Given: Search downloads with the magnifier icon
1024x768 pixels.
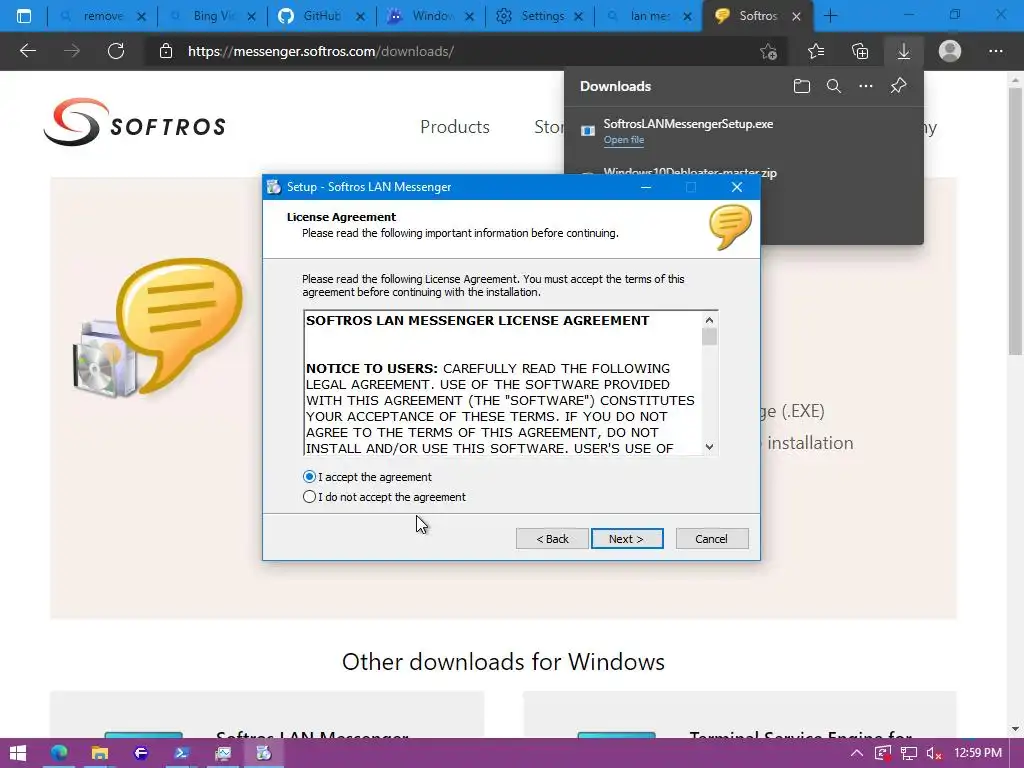Looking at the screenshot, I should (x=833, y=86).
